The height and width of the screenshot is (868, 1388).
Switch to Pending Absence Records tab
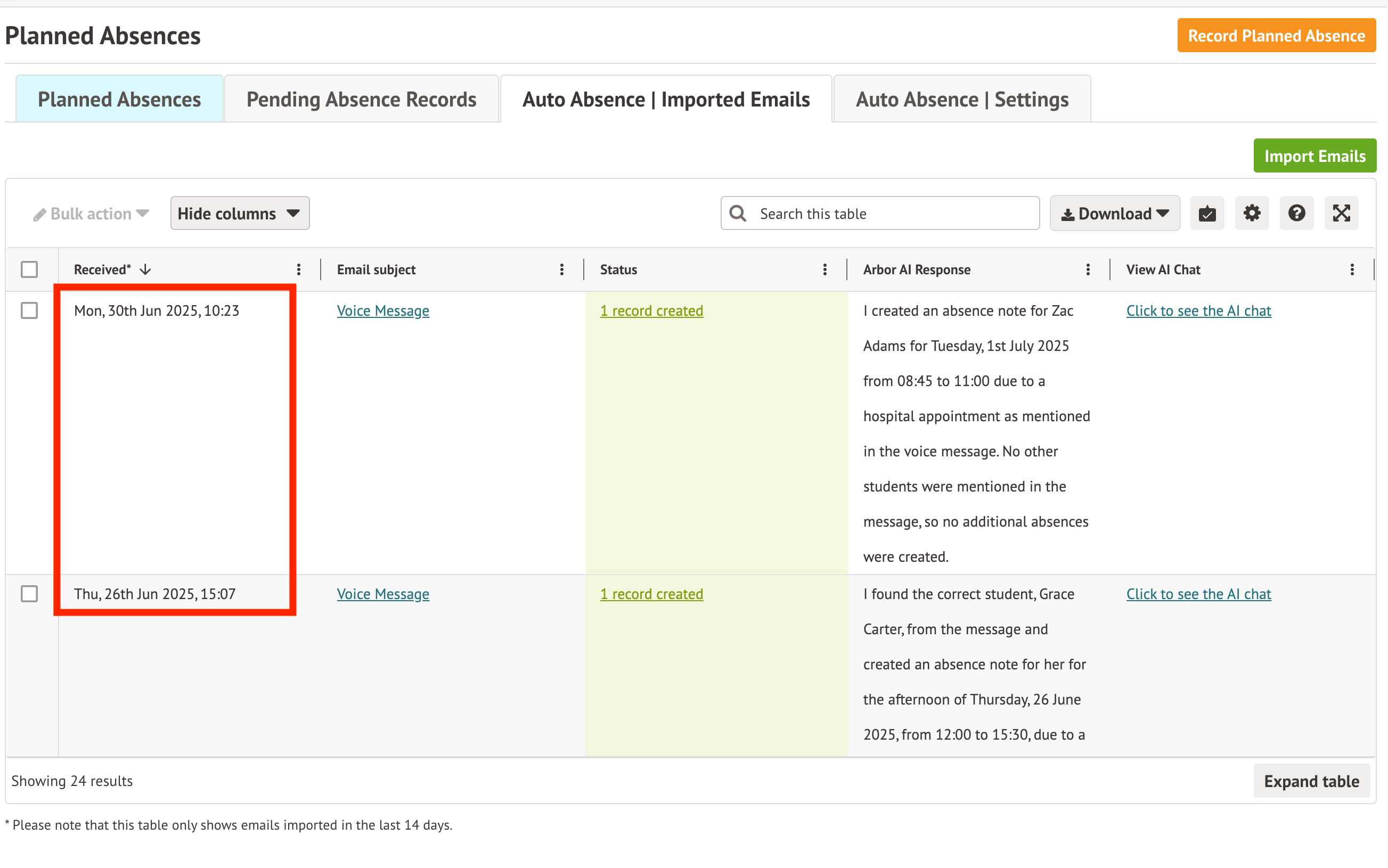(x=361, y=100)
